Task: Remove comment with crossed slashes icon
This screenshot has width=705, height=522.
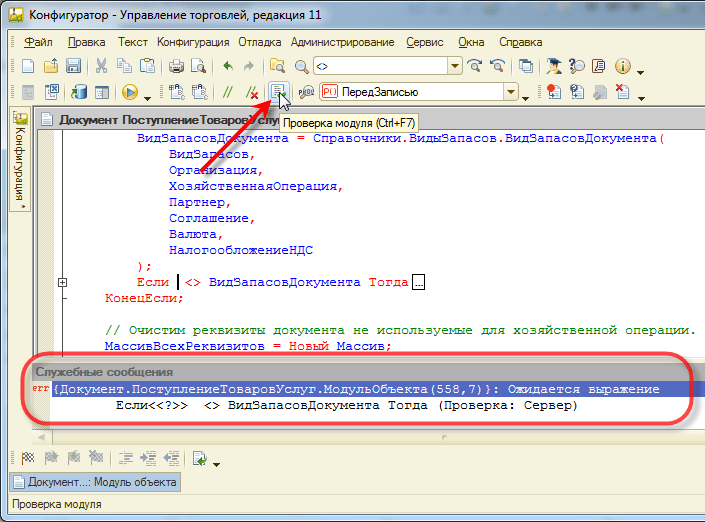Action: point(252,92)
